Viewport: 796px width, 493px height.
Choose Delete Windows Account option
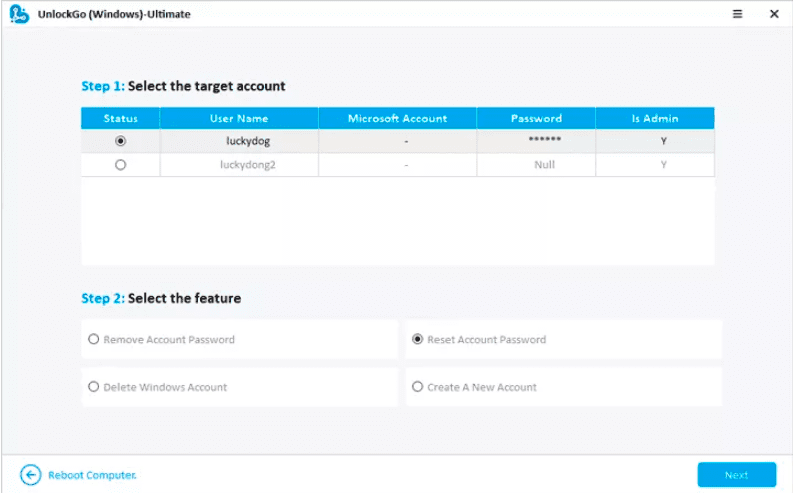click(x=94, y=387)
